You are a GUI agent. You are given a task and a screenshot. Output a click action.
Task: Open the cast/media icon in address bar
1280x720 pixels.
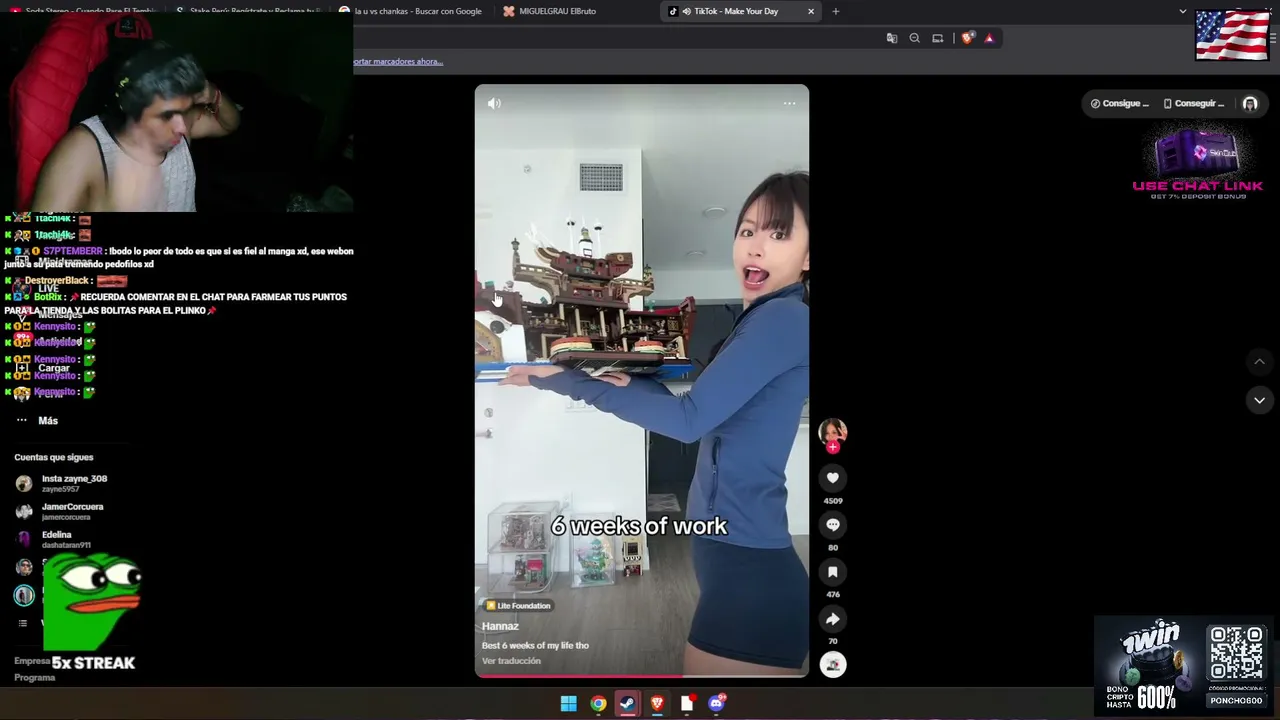click(x=937, y=38)
